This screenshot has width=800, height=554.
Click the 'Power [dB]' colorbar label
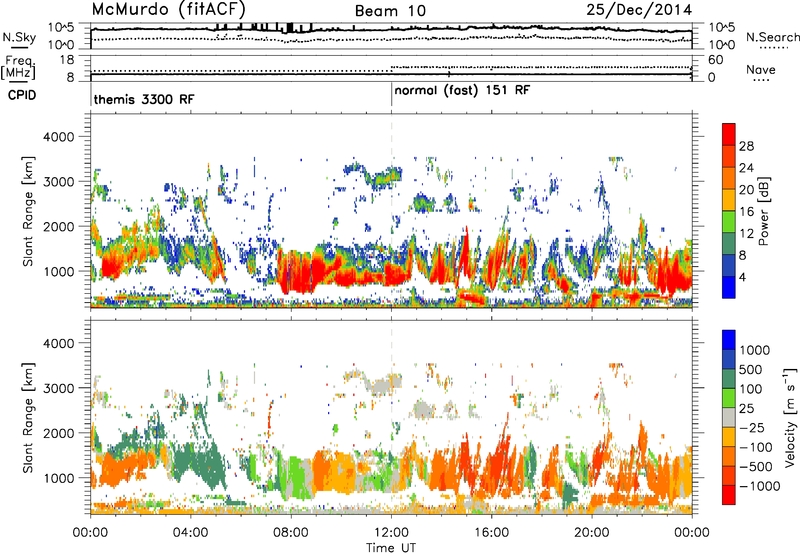[763, 211]
